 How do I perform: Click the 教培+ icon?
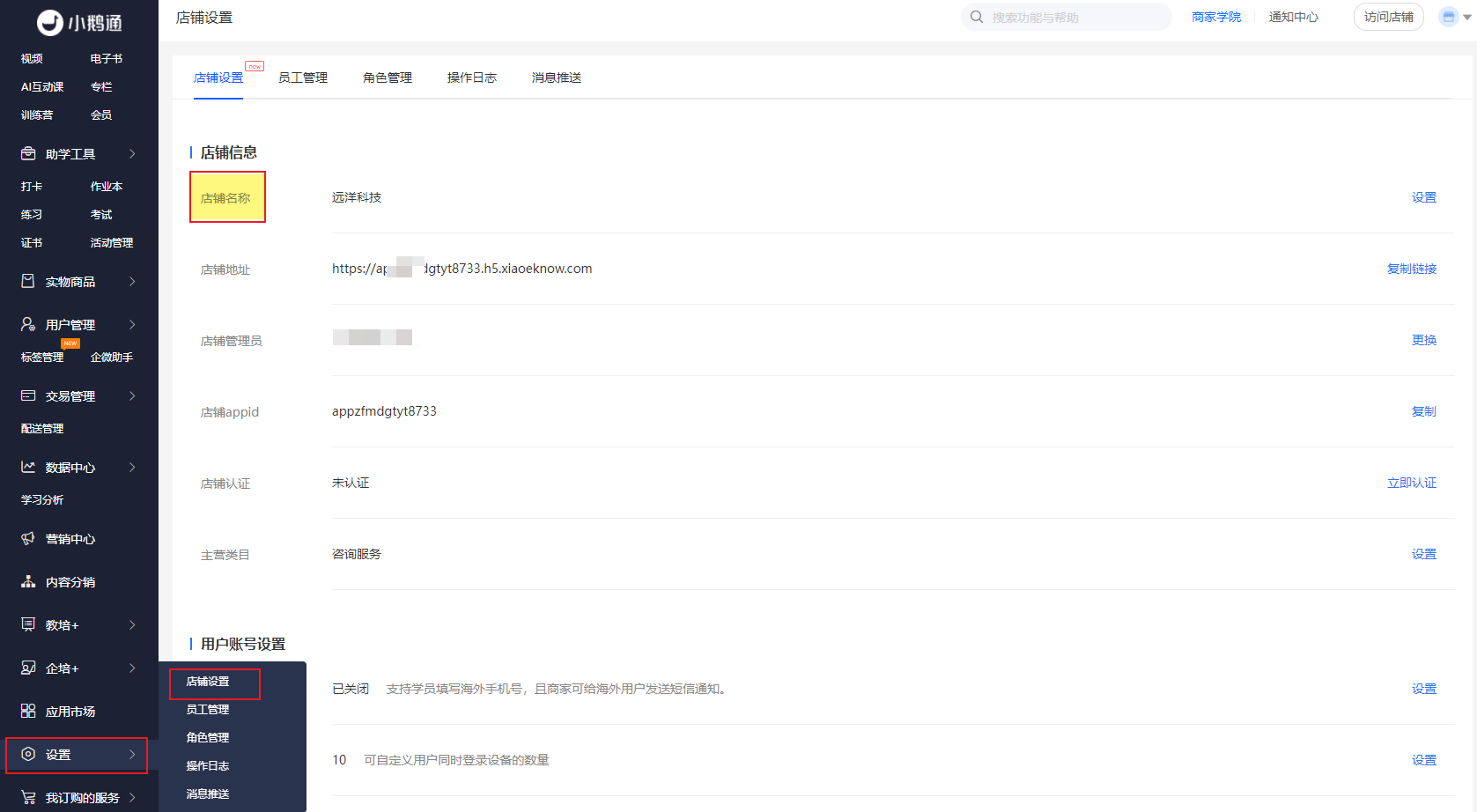pos(28,624)
